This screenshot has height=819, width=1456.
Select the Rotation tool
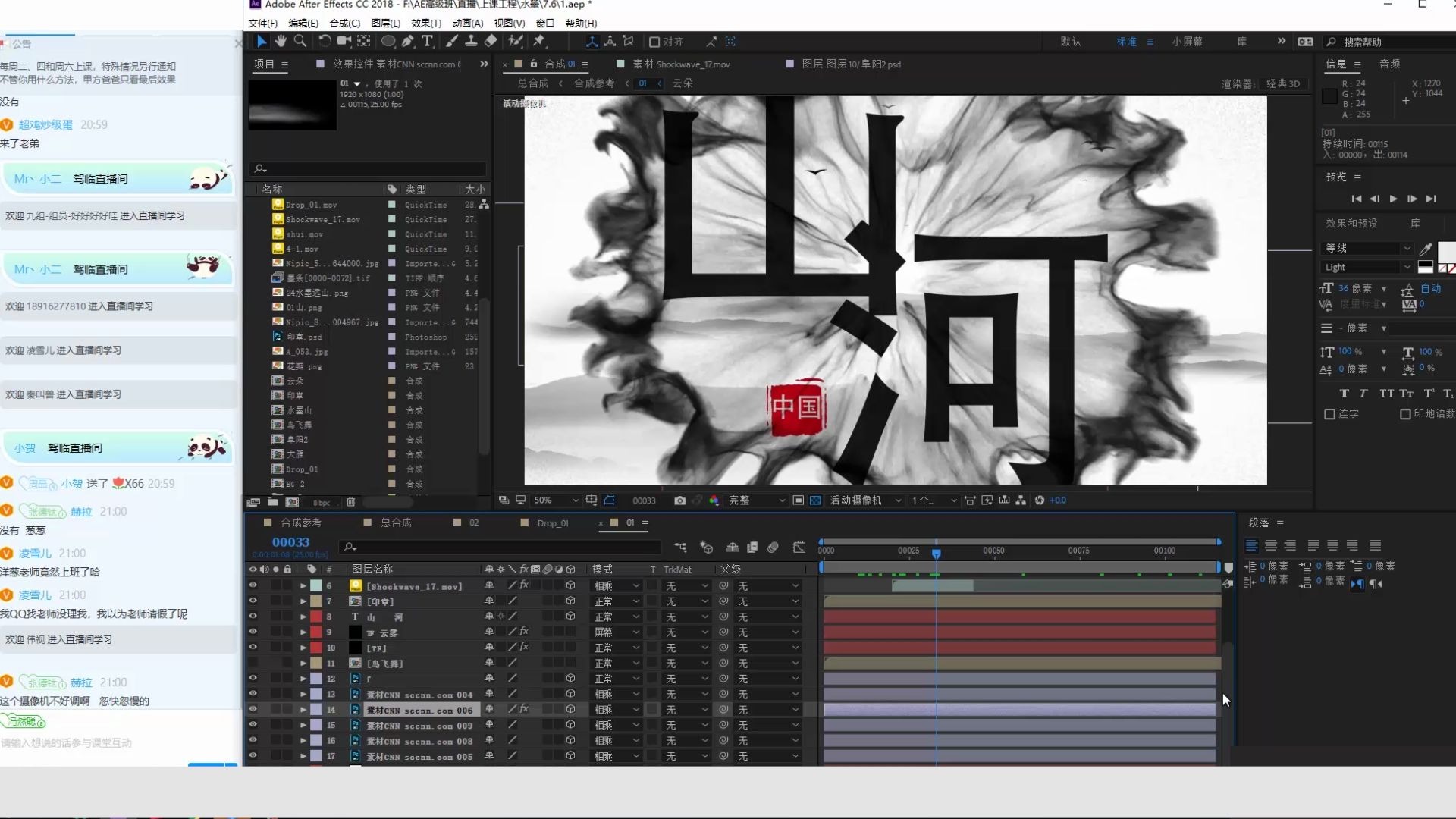click(325, 41)
